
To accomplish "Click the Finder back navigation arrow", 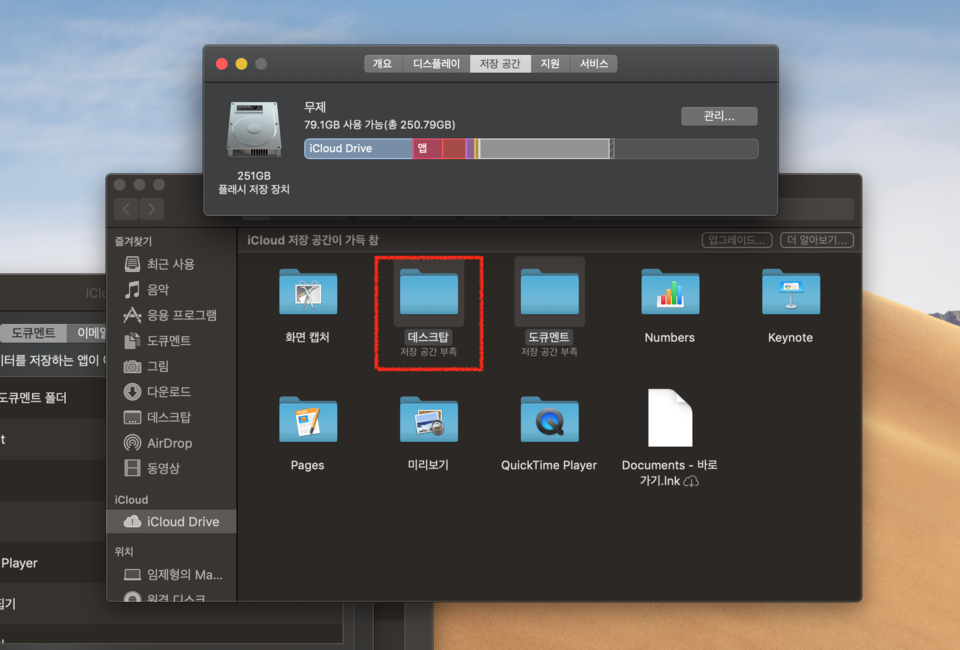I will pyautogui.click(x=127, y=209).
